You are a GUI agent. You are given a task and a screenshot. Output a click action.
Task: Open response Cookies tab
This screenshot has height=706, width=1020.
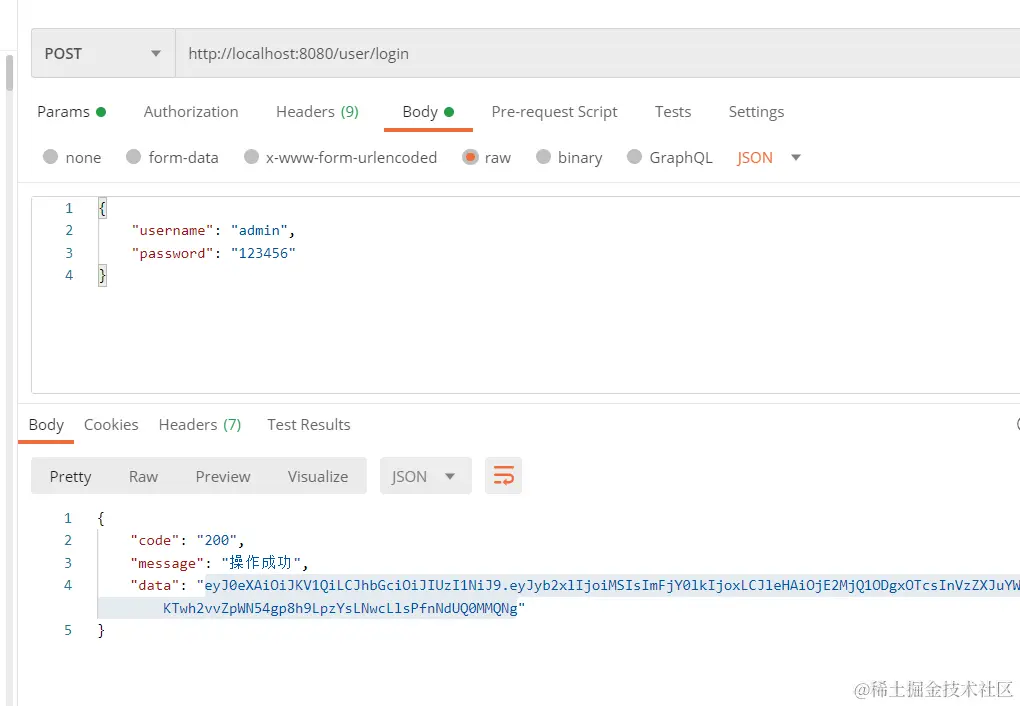click(x=111, y=425)
